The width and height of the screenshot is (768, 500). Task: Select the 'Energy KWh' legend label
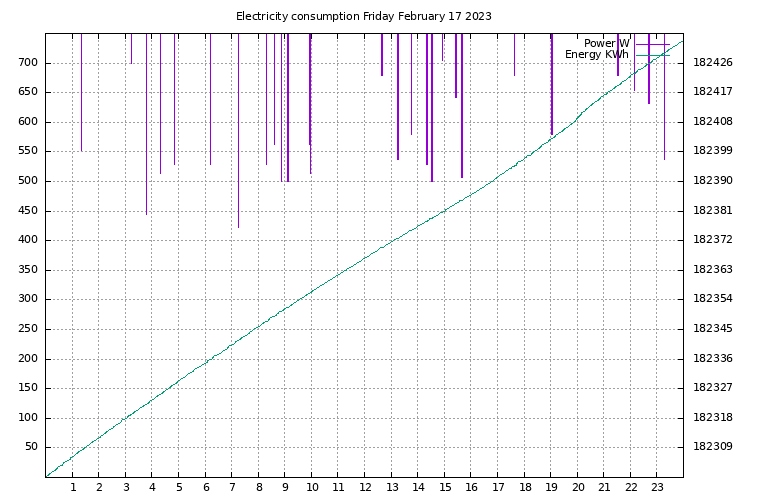pos(597,54)
